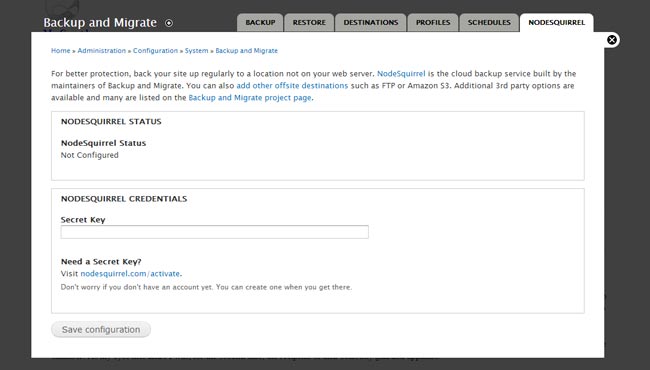Open the Restore tab

[x=309, y=22]
